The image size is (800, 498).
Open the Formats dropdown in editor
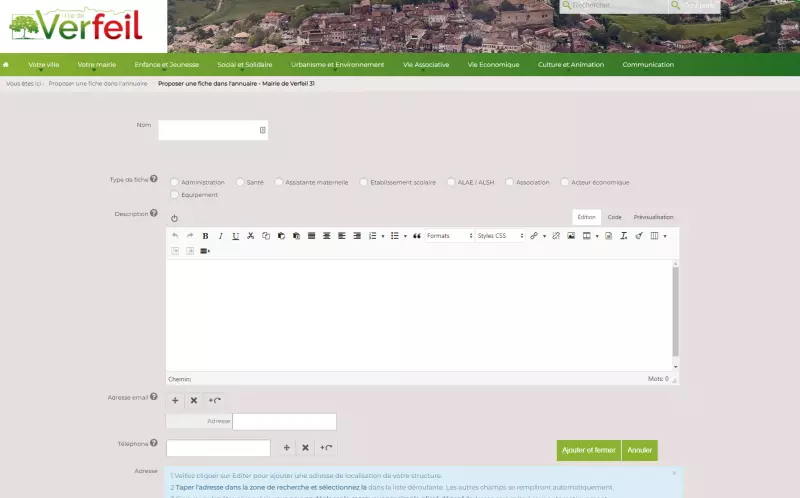coord(449,236)
